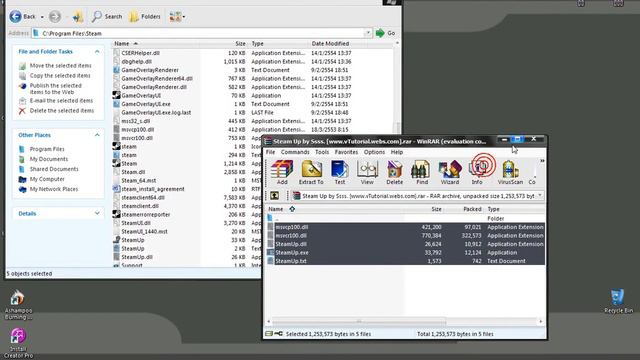
Task: Click Move the selected items link
Action: click(60, 66)
